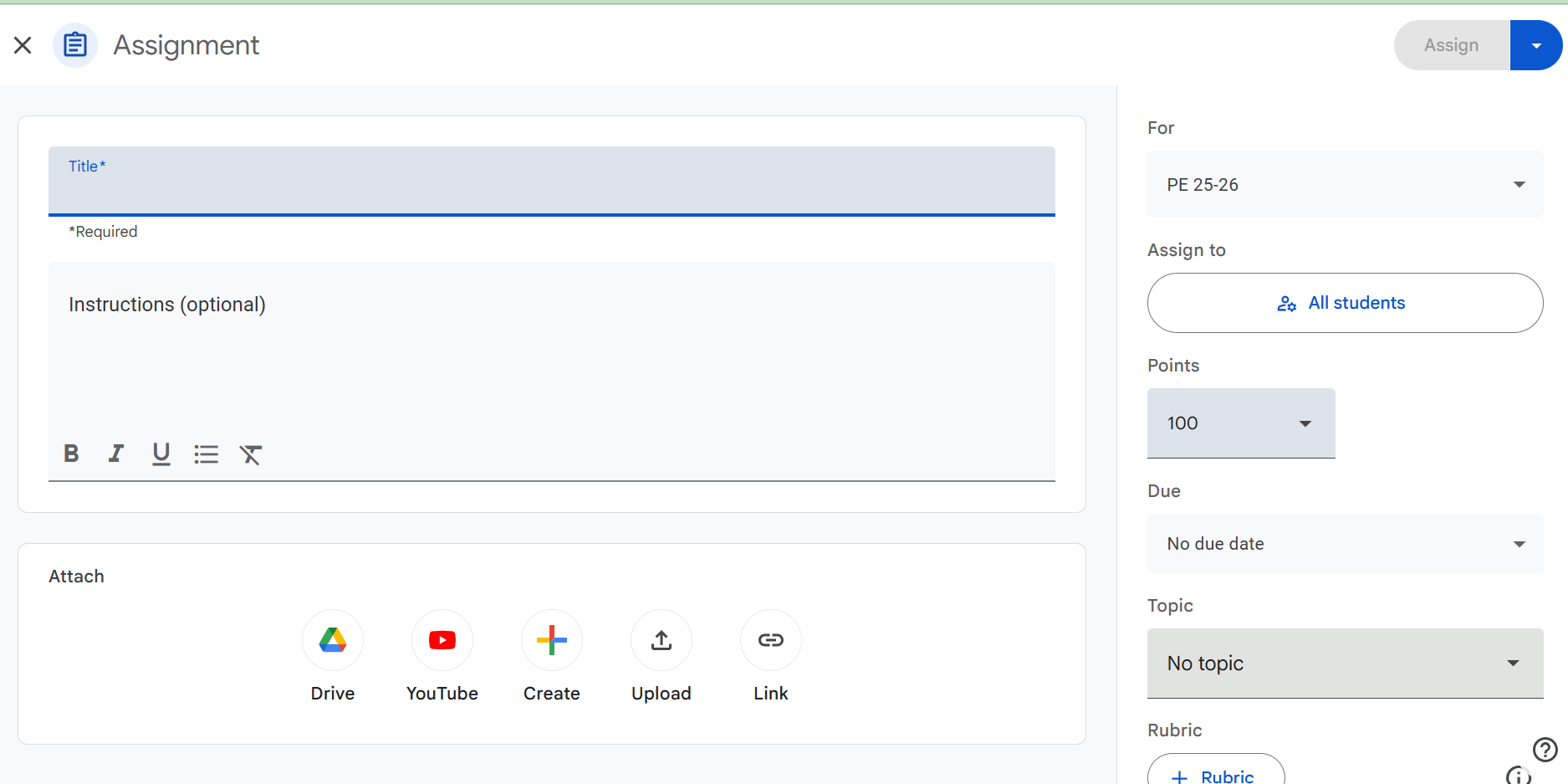Toggle italic text formatting
Viewport: 1568px width, 784px height.
pyautogui.click(x=116, y=453)
